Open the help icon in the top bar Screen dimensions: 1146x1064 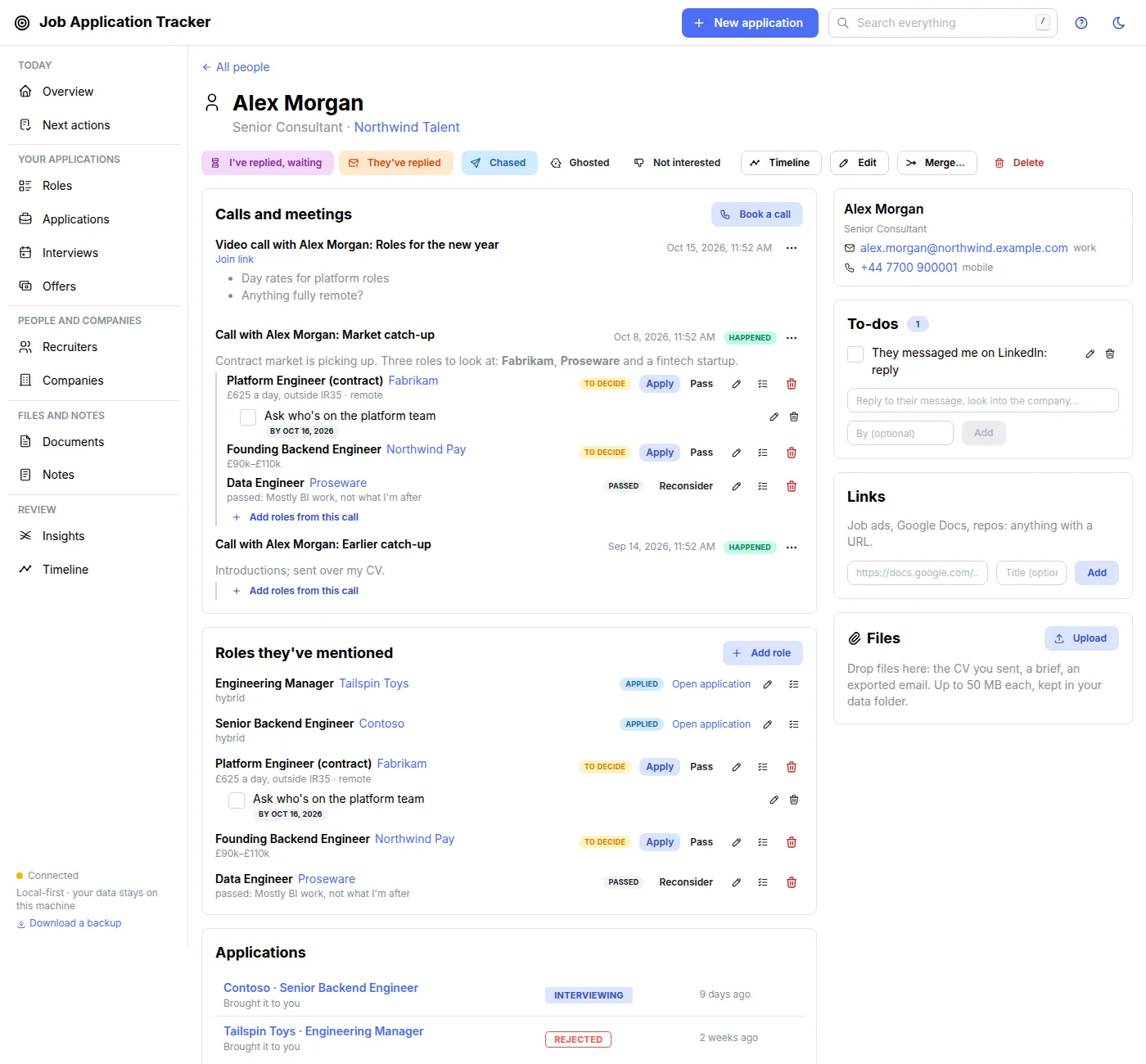1081,23
